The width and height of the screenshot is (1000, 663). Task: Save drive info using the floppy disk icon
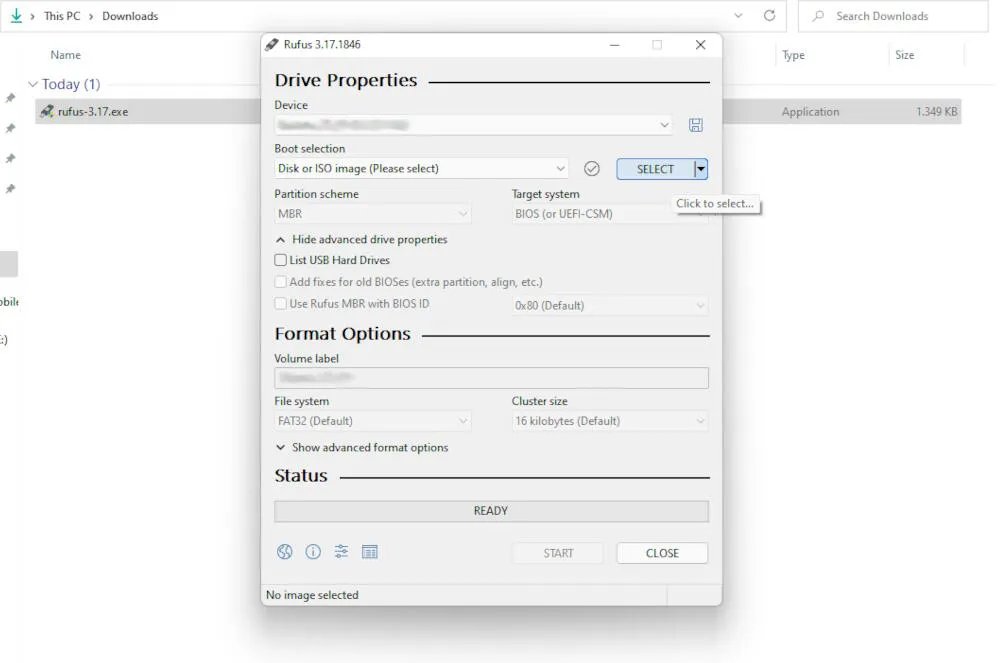coord(696,124)
